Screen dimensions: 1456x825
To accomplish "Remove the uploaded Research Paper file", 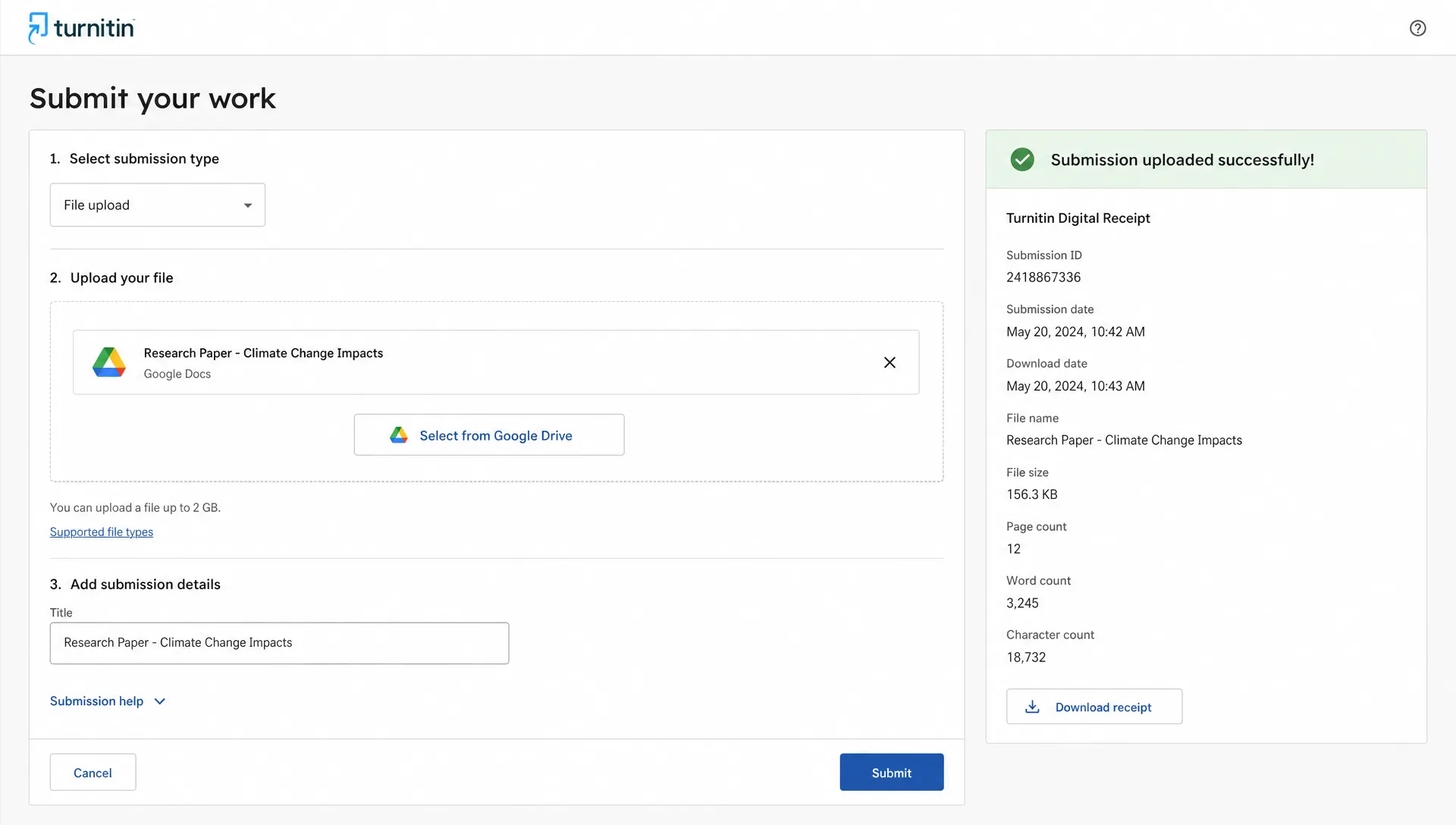I will 890,362.
